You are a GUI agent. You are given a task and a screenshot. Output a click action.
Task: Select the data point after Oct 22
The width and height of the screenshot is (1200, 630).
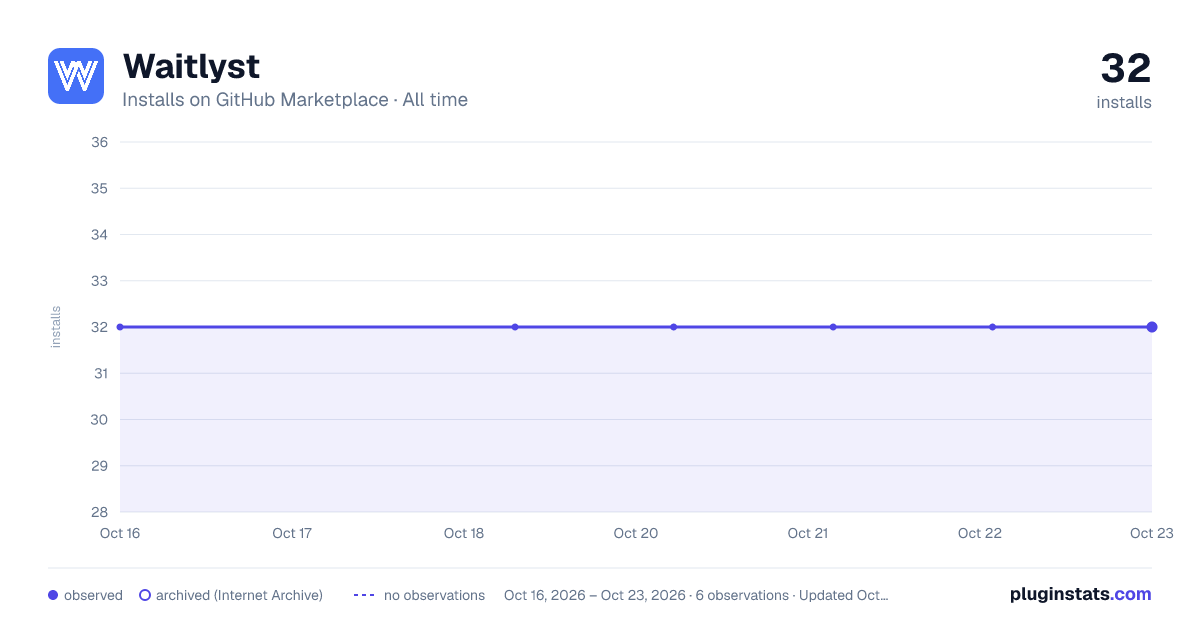tap(992, 327)
